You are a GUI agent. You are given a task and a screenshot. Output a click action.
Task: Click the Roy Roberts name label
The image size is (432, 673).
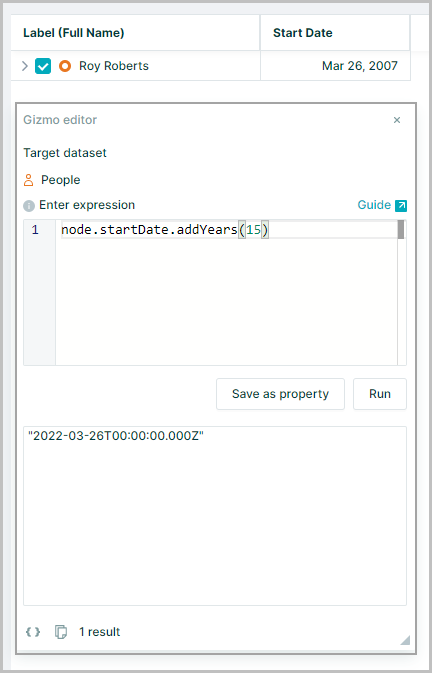click(114, 66)
